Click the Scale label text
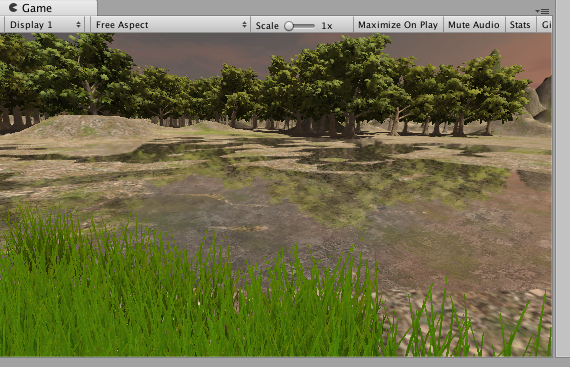The height and width of the screenshot is (367, 570). (267, 26)
